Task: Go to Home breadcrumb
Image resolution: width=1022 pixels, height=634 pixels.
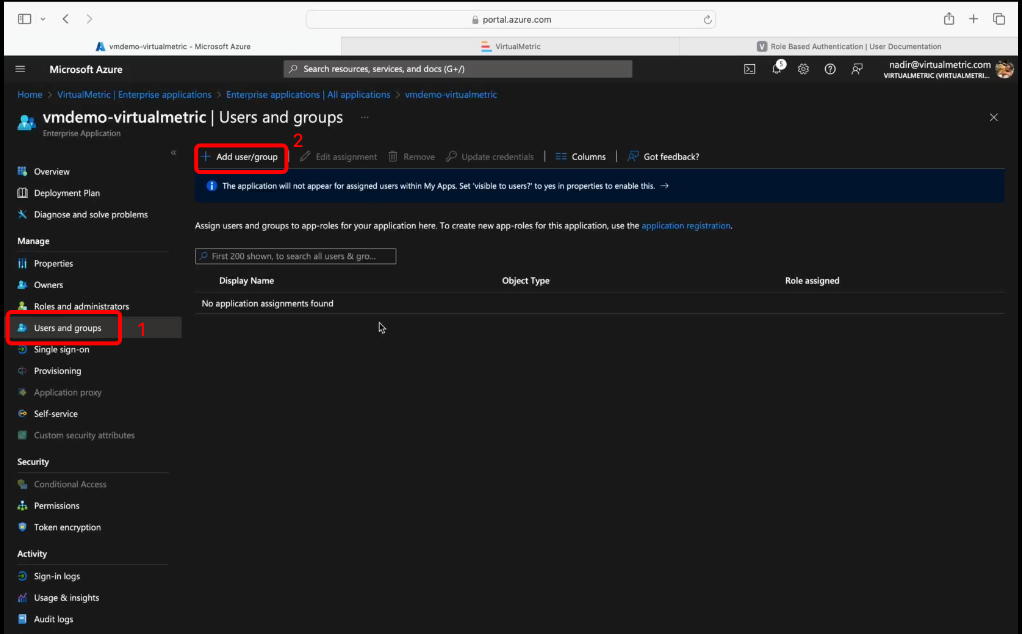Action: tap(29, 94)
